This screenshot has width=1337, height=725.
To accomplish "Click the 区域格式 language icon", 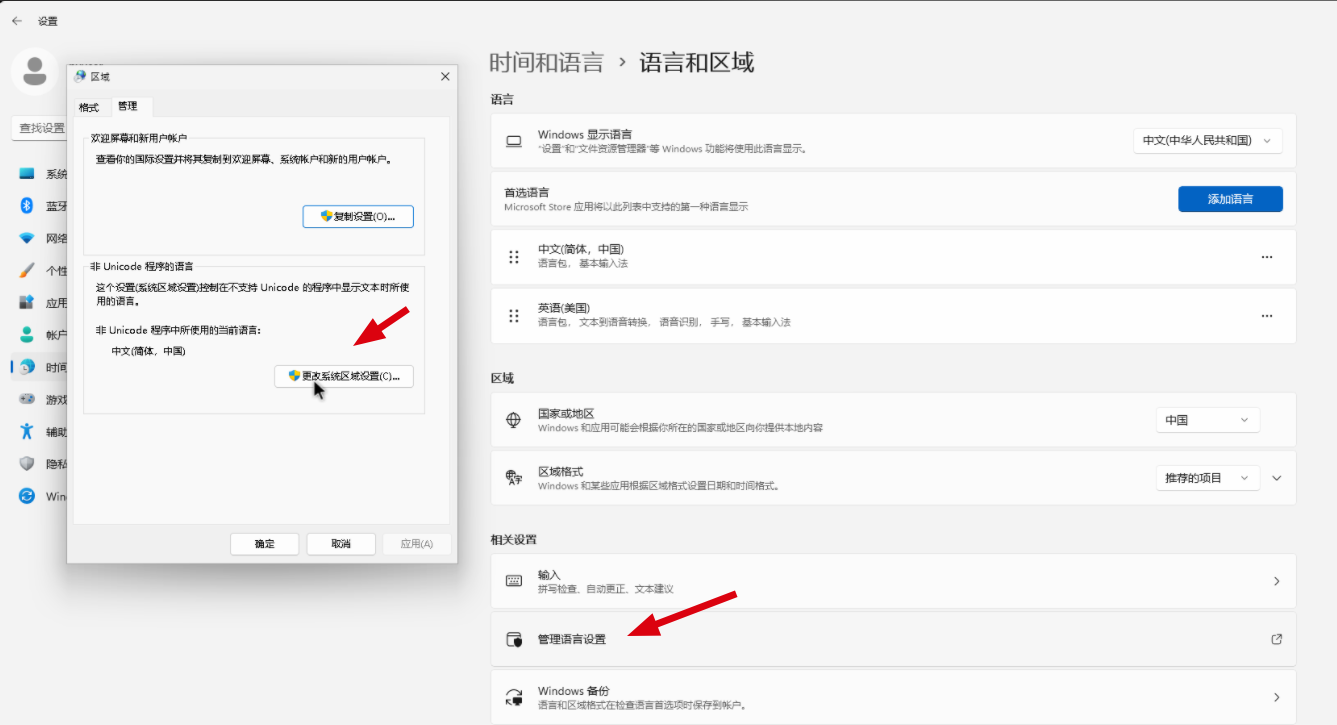I will 514,478.
